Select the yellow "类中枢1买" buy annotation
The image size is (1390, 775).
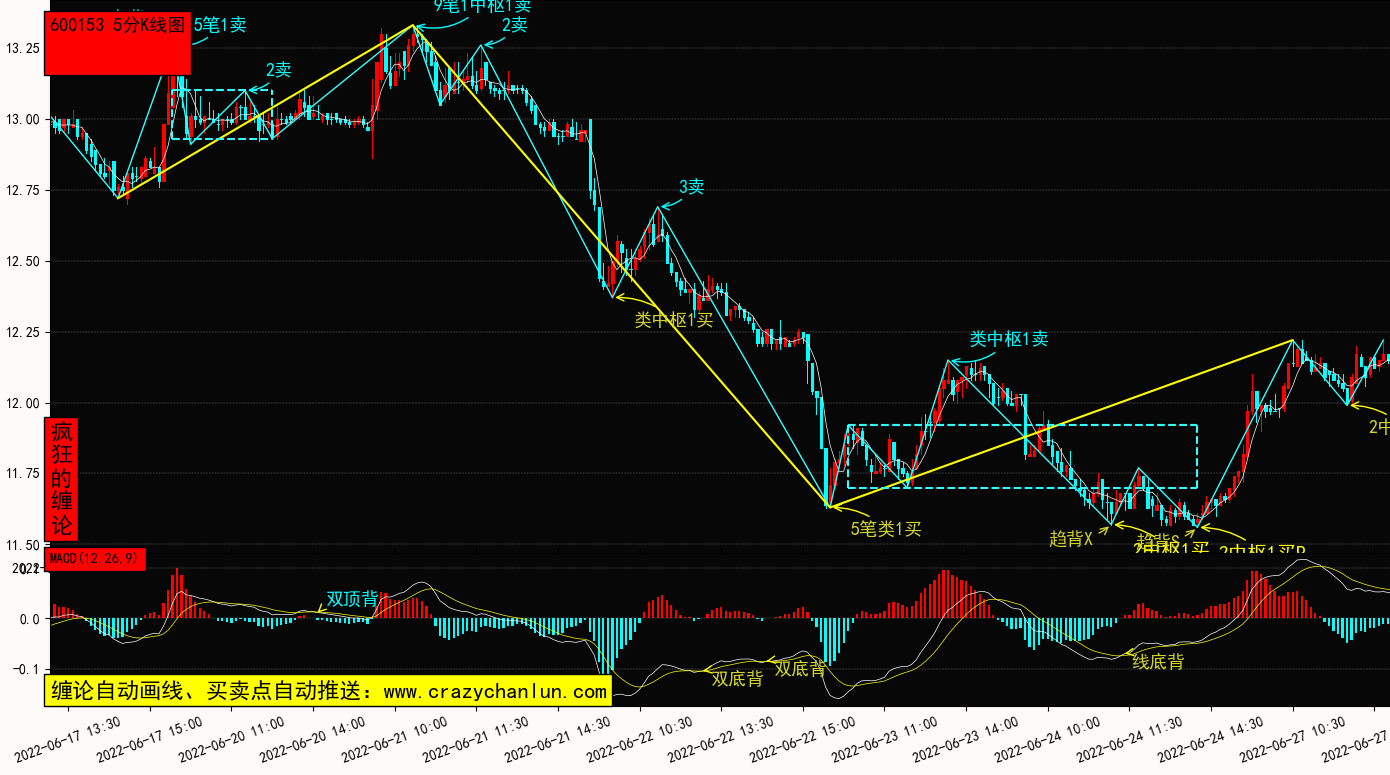[674, 320]
